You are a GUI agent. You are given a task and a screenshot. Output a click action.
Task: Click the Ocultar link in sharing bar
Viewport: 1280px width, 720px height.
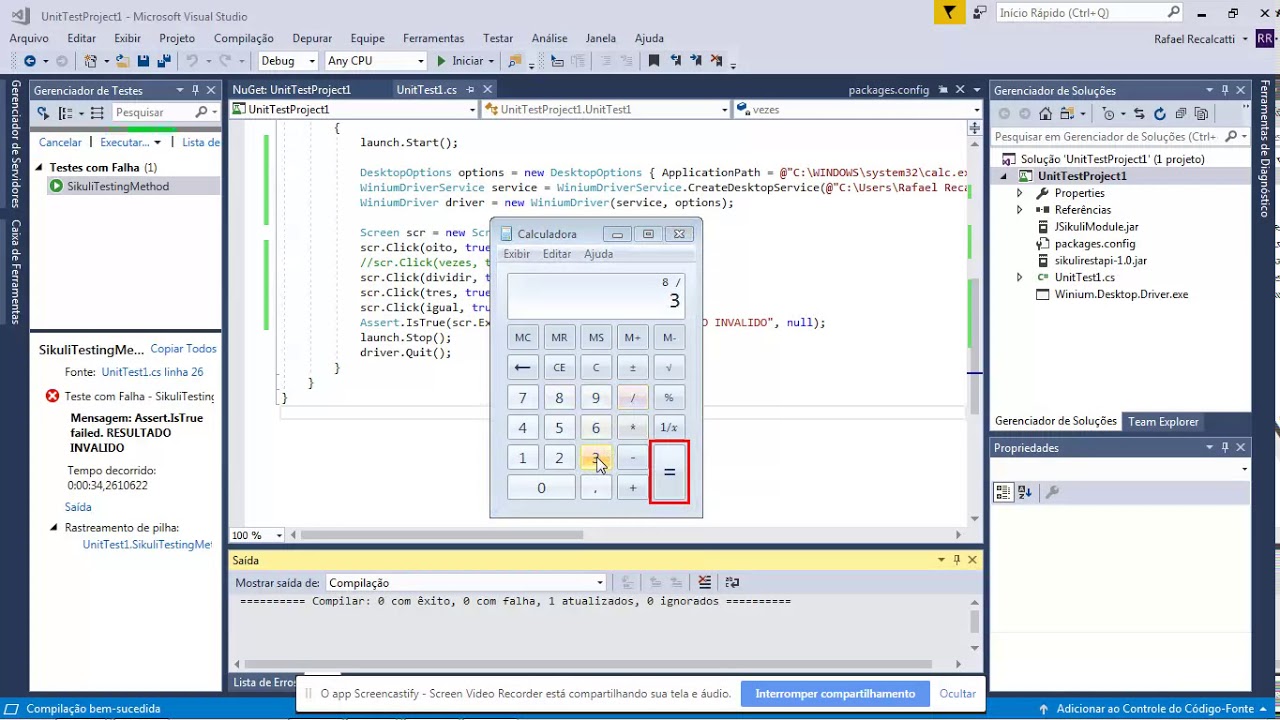(x=958, y=694)
